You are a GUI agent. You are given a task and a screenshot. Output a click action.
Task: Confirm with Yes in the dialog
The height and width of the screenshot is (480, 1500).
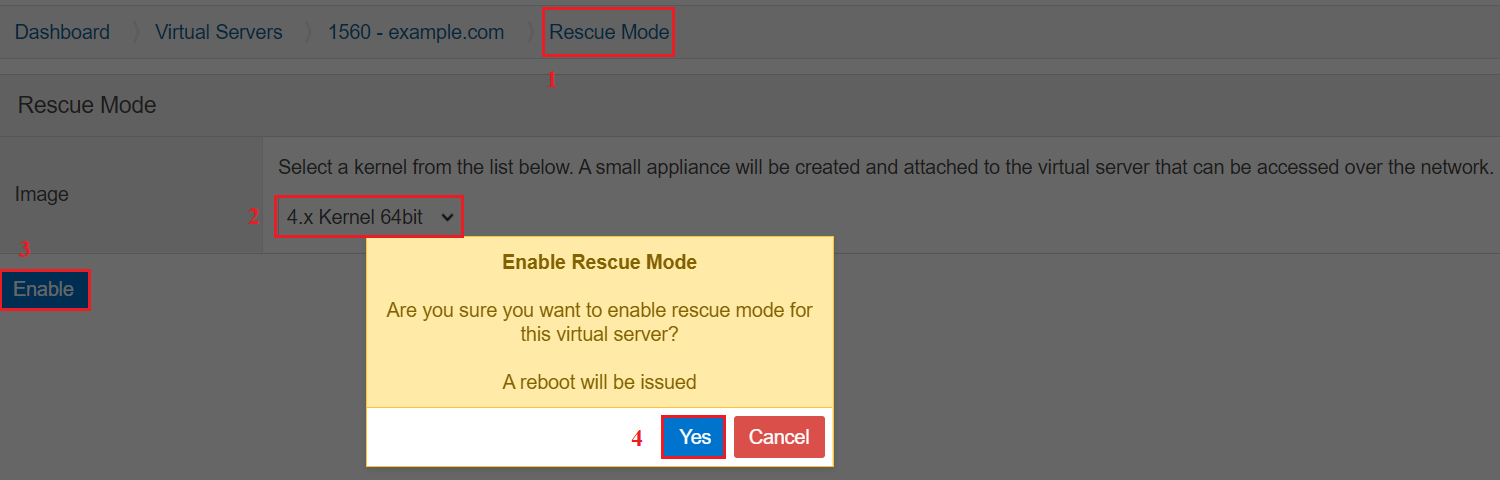click(x=694, y=437)
